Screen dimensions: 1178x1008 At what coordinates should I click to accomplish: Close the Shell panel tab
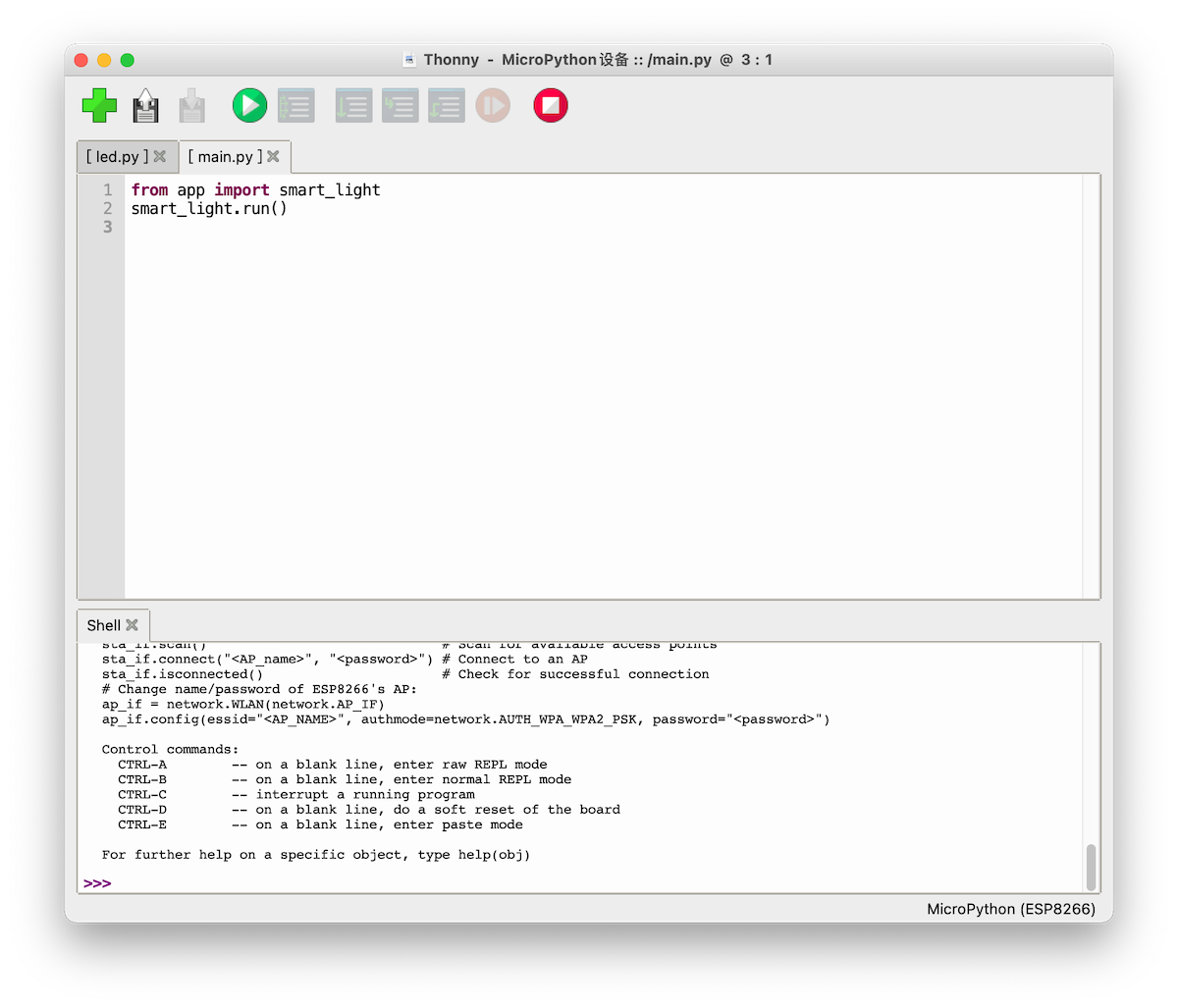point(133,625)
